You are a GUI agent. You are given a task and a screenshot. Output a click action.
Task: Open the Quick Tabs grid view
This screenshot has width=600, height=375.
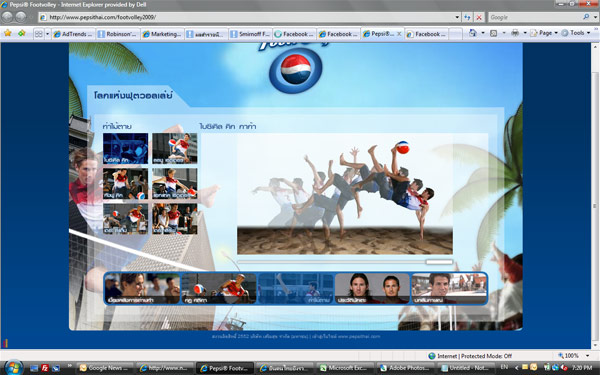[x=39, y=34]
